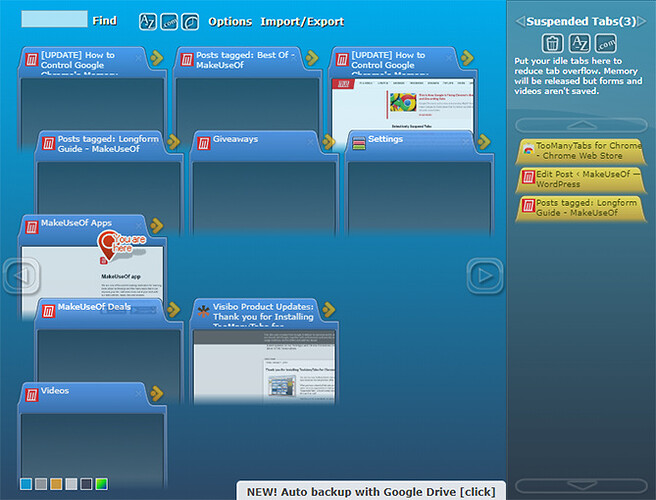Sort open tabs by domain (.com icon)
The height and width of the screenshot is (500, 656).
pyautogui.click(x=169, y=21)
